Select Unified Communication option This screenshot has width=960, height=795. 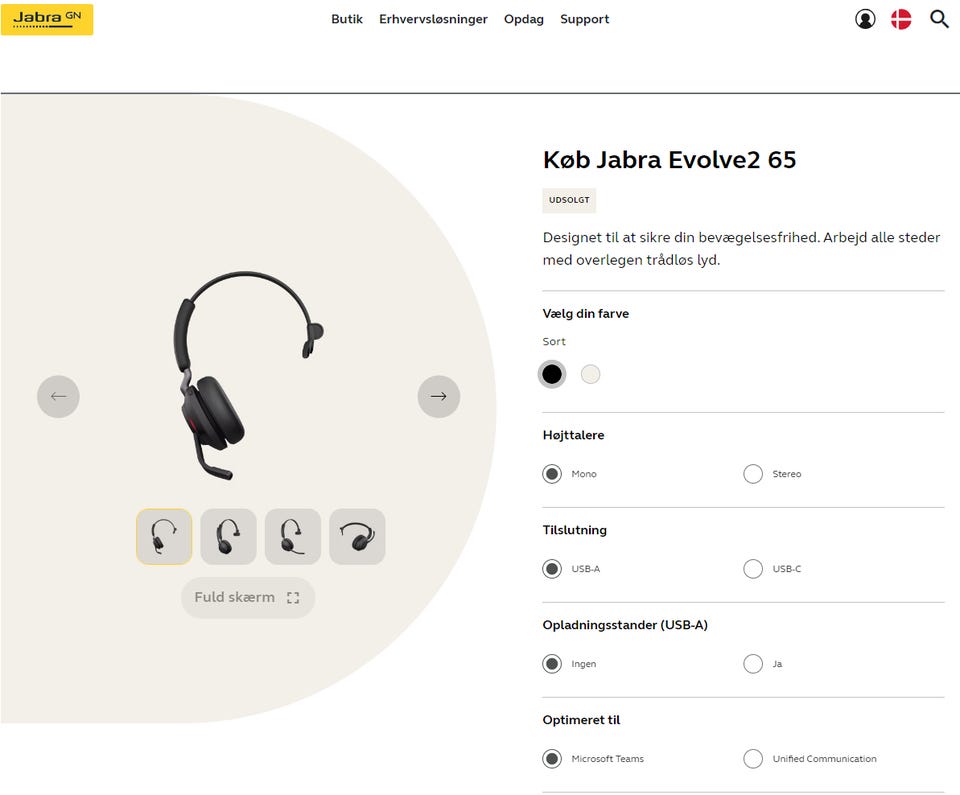[x=753, y=759]
